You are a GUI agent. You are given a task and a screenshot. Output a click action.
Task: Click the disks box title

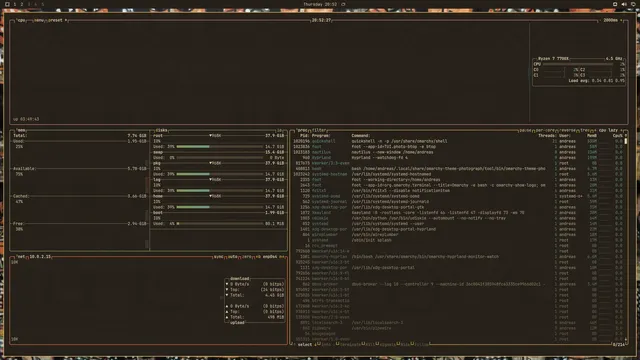tap(161, 130)
